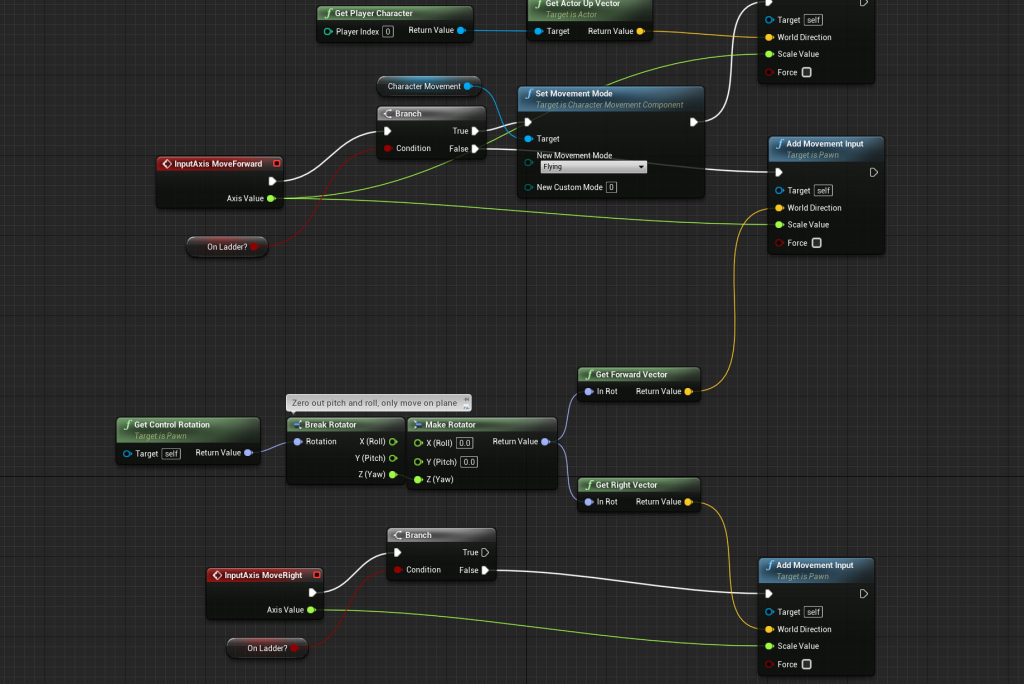Enable Force on the Add Movement Input fed by Get Forward Vector
The image size is (1024, 684).
pyautogui.click(x=817, y=243)
